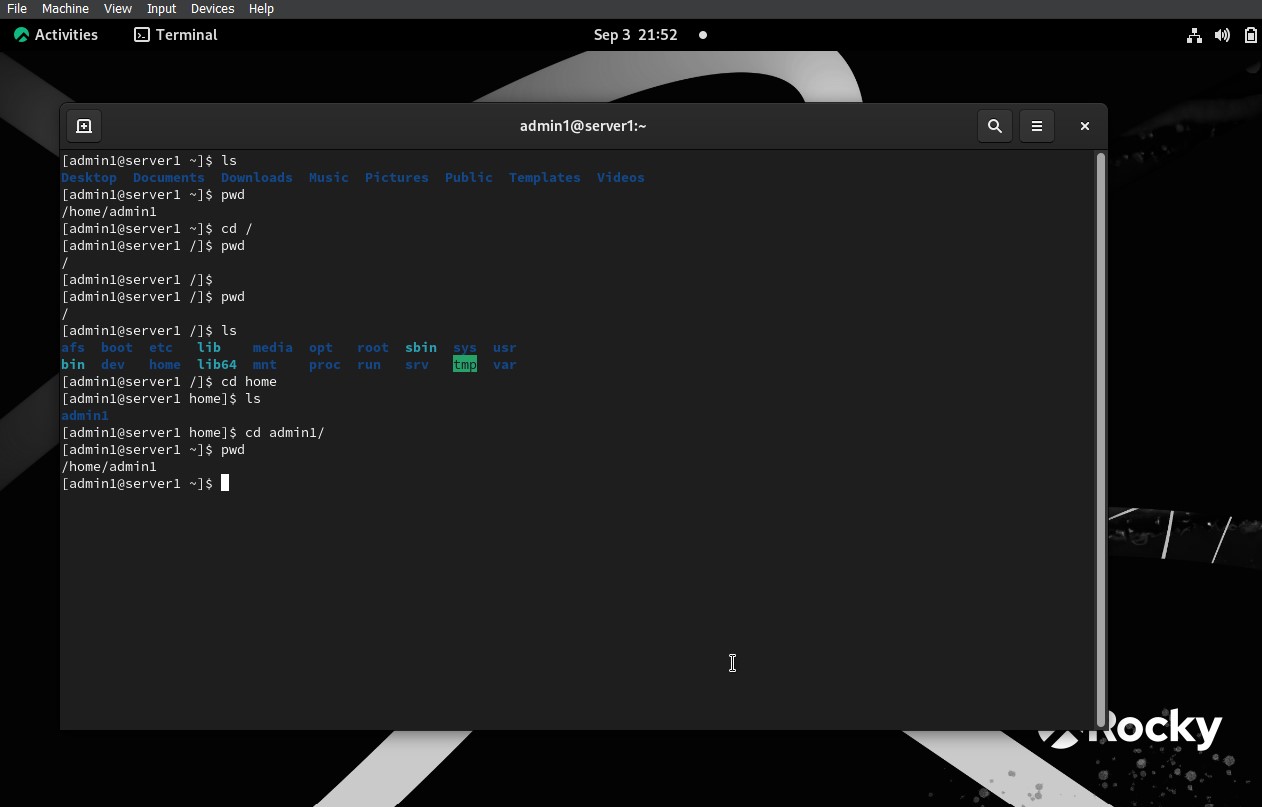Click the opt directory entry
This screenshot has height=807, width=1262.
click(321, 348)
